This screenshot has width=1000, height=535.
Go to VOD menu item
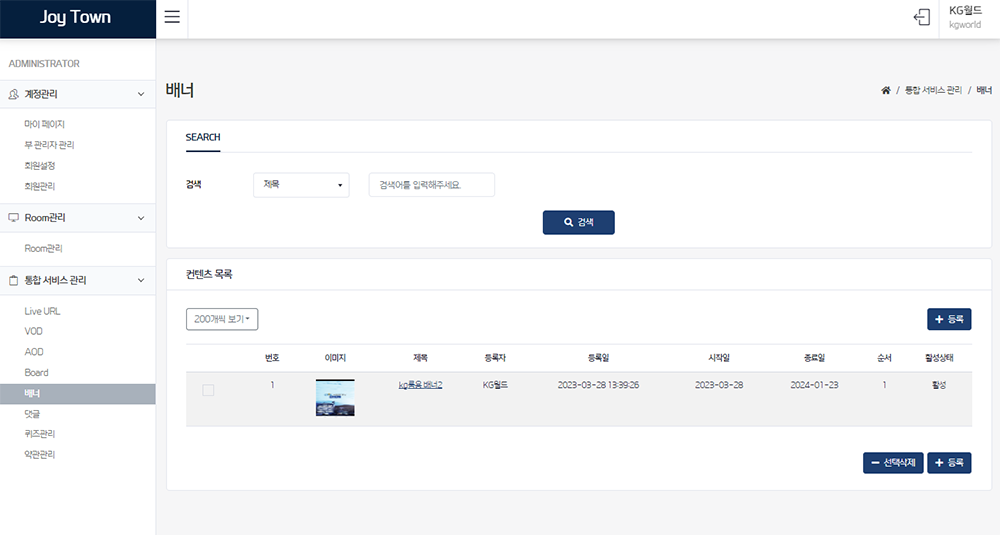coord(34,332)
